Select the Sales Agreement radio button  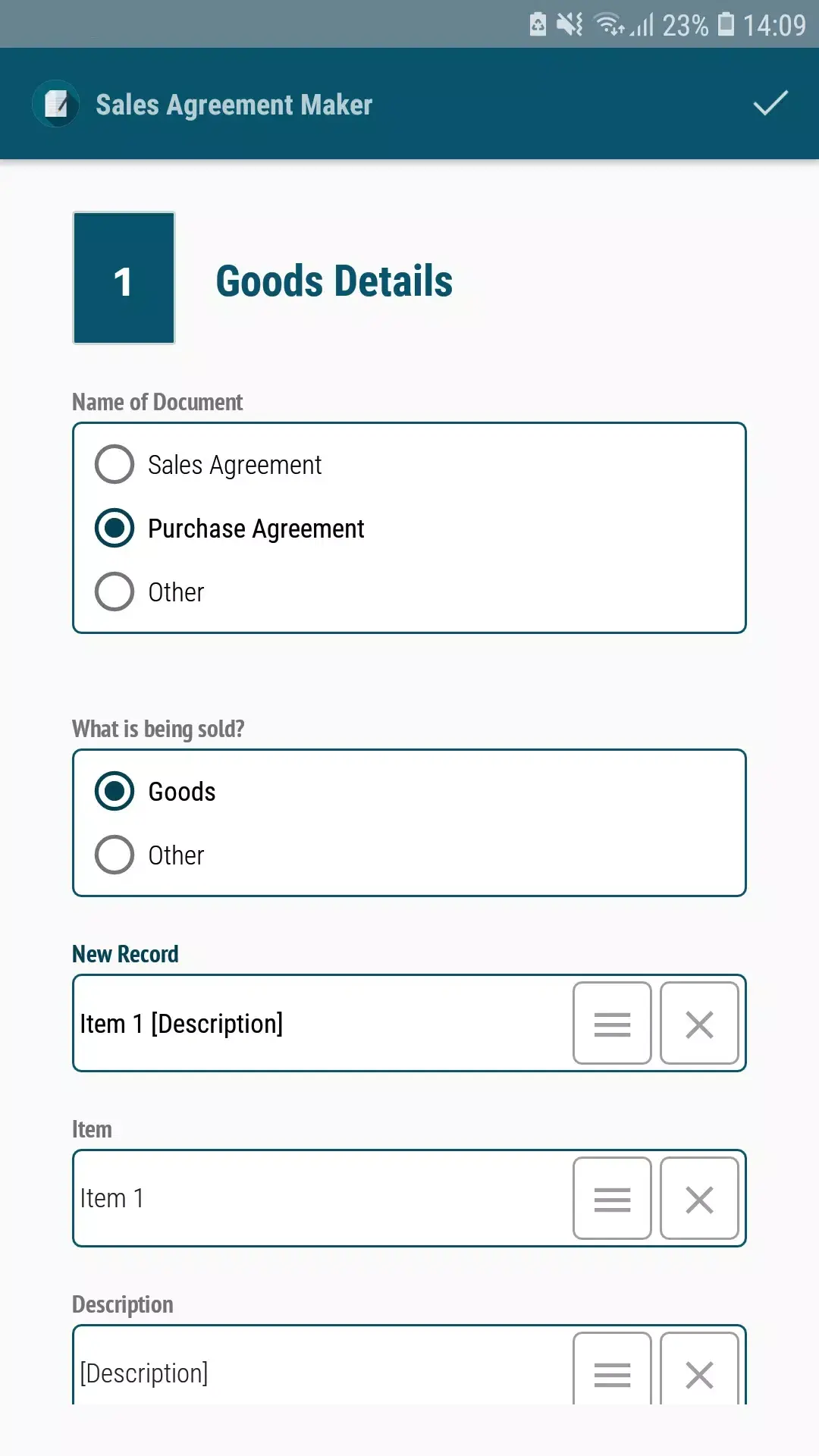pyautogui.click(x=114, y=464)
